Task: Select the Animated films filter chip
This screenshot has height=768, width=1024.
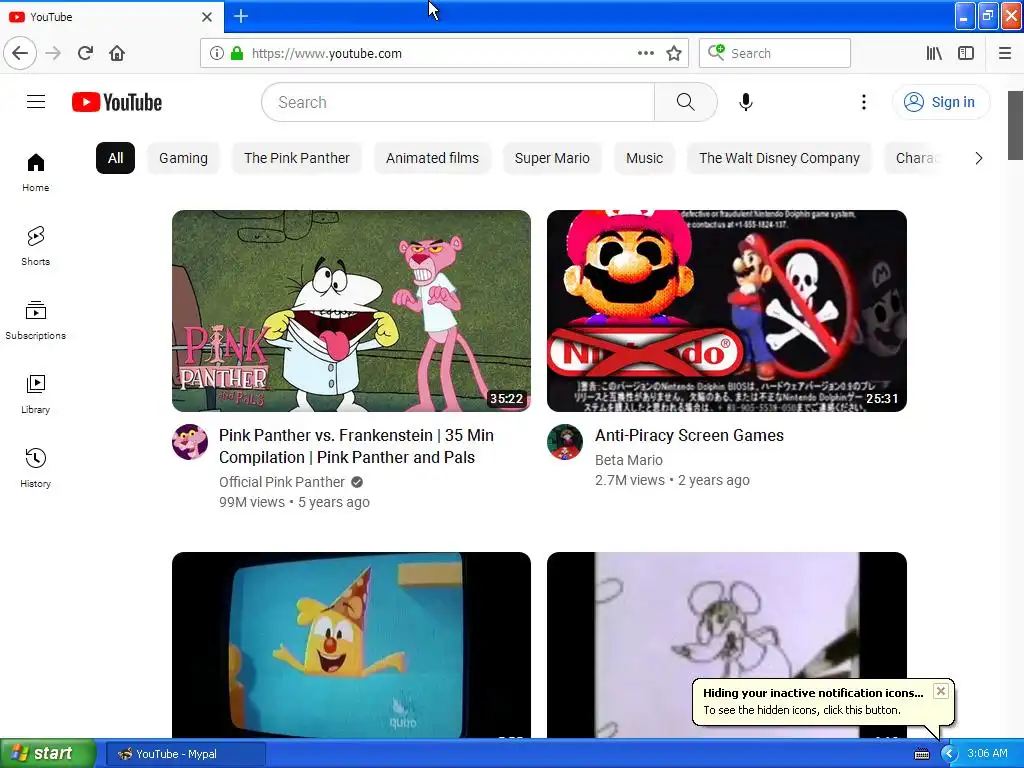Action: (432, 158)
